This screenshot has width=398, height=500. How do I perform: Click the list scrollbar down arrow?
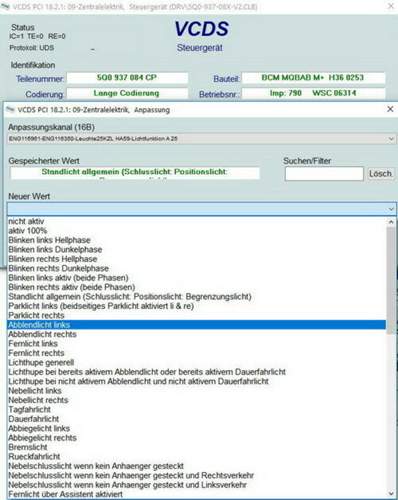391,493
